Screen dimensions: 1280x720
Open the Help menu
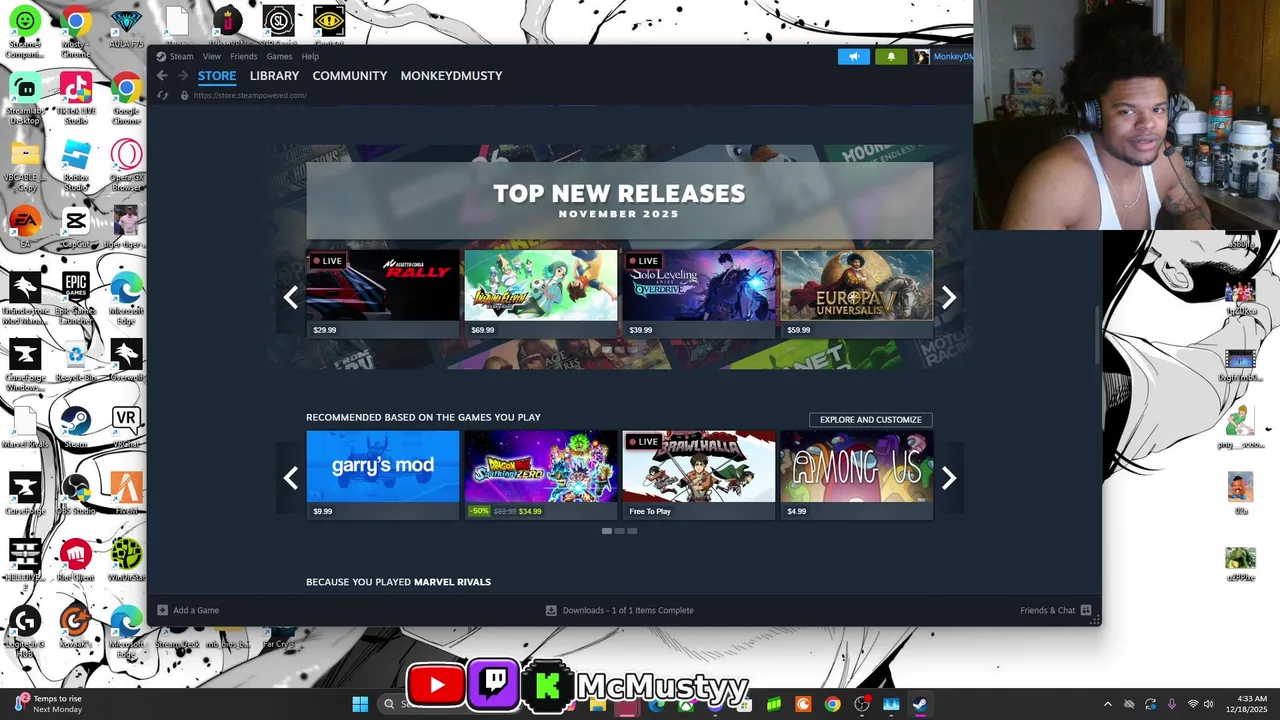pos(310,57)
